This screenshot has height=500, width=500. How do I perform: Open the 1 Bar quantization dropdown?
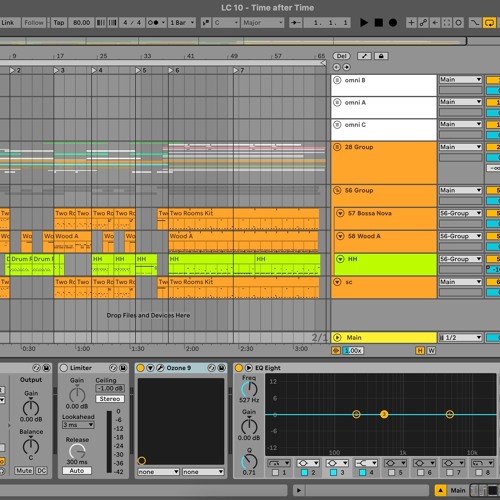[x=182, y=23]
